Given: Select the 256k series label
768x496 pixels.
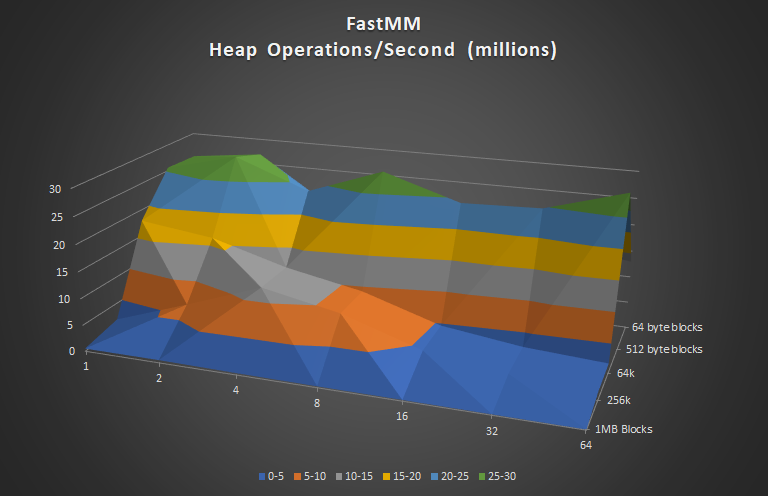Looking at the screenshot, I should (x=619, y=400).
